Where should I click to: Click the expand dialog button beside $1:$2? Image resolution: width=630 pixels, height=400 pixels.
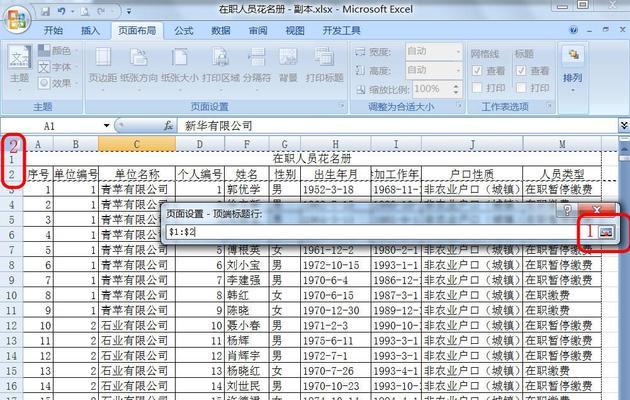click(x=606, y=232)
